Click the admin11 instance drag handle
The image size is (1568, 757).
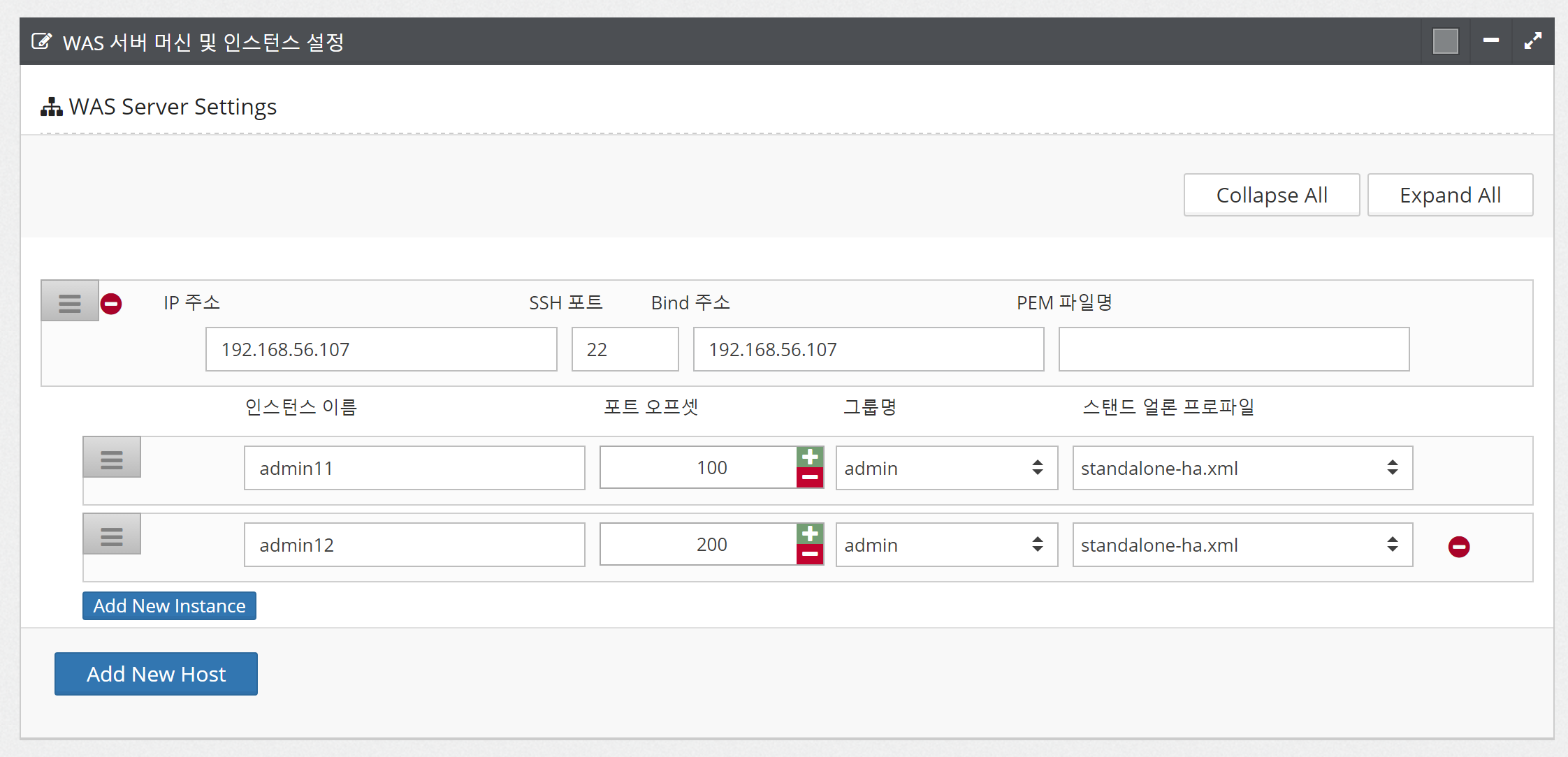pos(111,459)
